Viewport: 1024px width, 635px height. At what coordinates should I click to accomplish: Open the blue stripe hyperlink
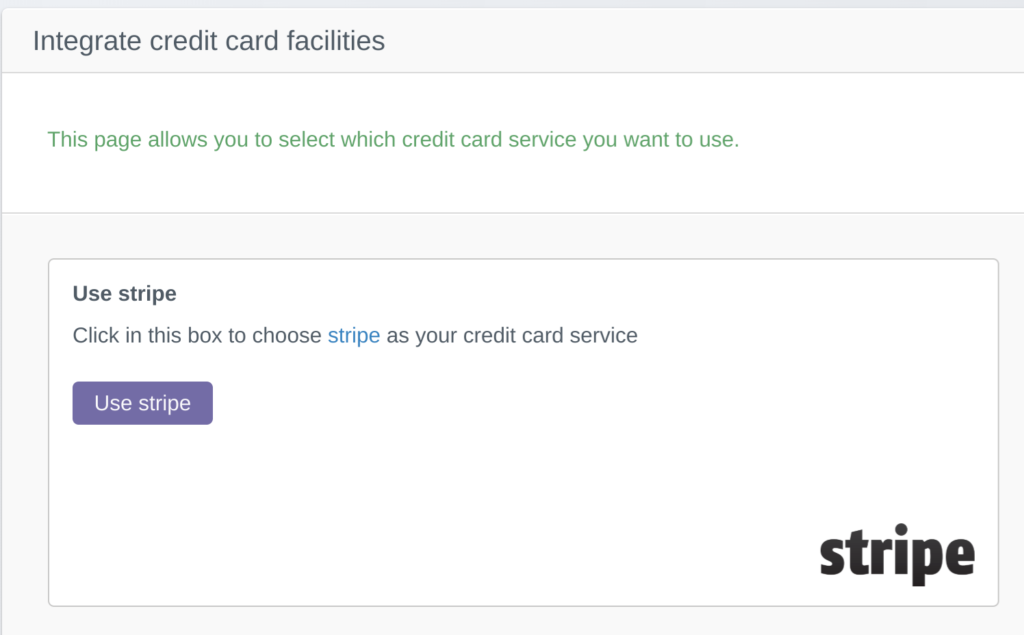click(353, 335)
